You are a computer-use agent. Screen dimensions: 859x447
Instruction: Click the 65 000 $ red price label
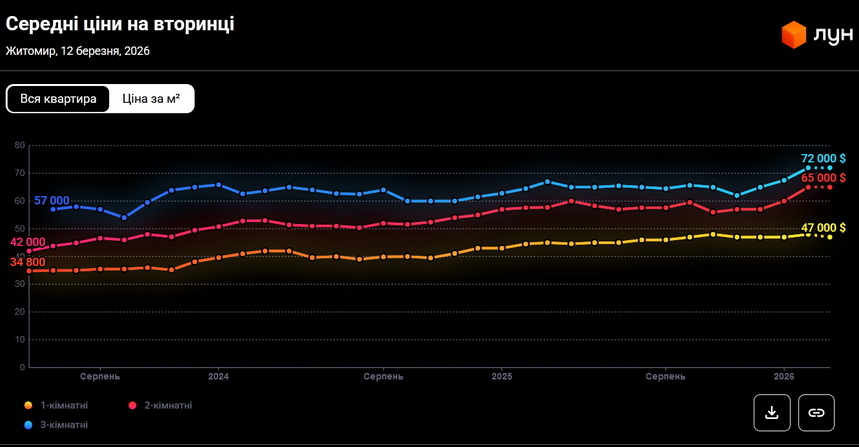point(823,177)
